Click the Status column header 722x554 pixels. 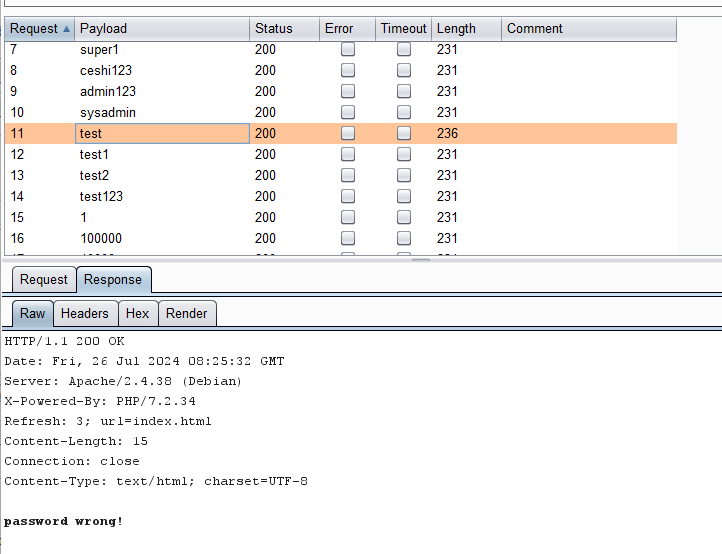(284, 29)
